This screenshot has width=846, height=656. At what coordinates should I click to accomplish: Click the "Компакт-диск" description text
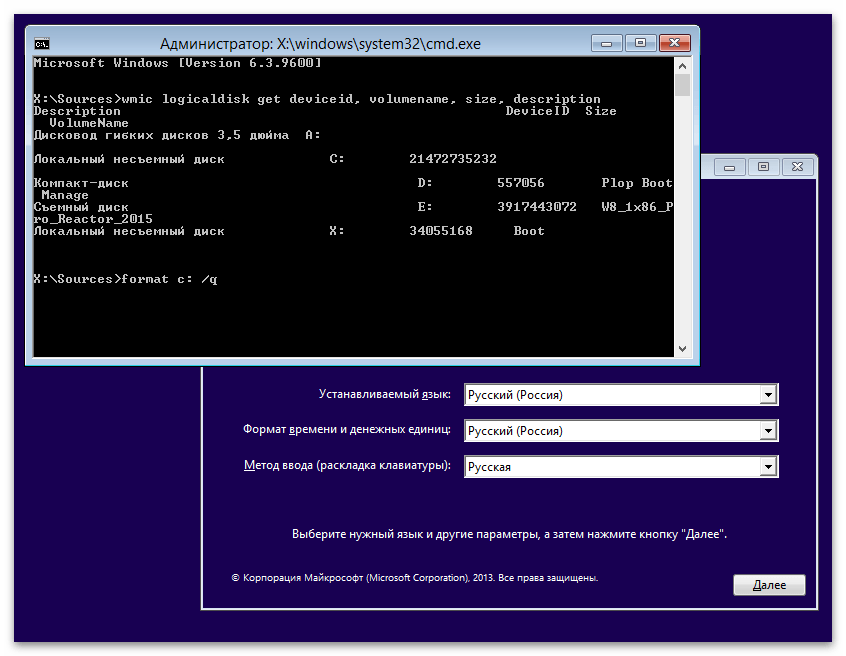[81, 183]
